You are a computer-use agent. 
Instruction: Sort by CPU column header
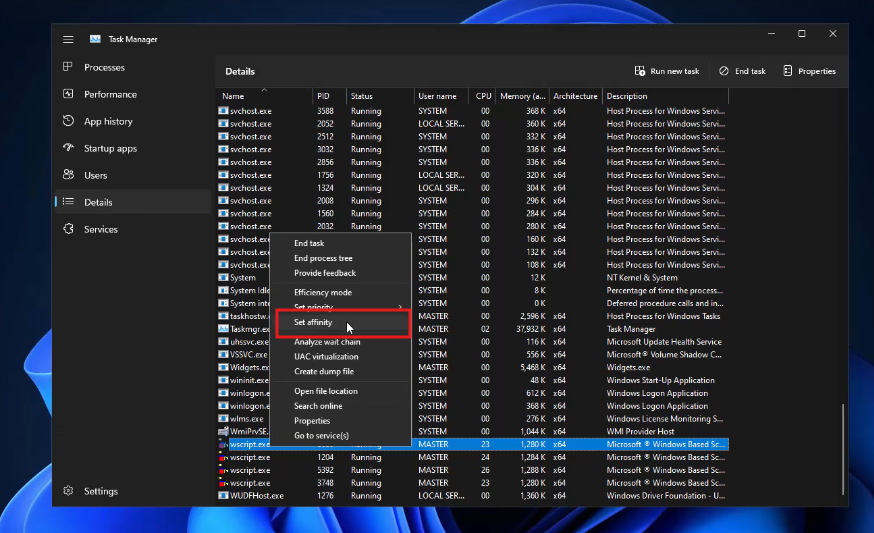[x=482, y=96]
